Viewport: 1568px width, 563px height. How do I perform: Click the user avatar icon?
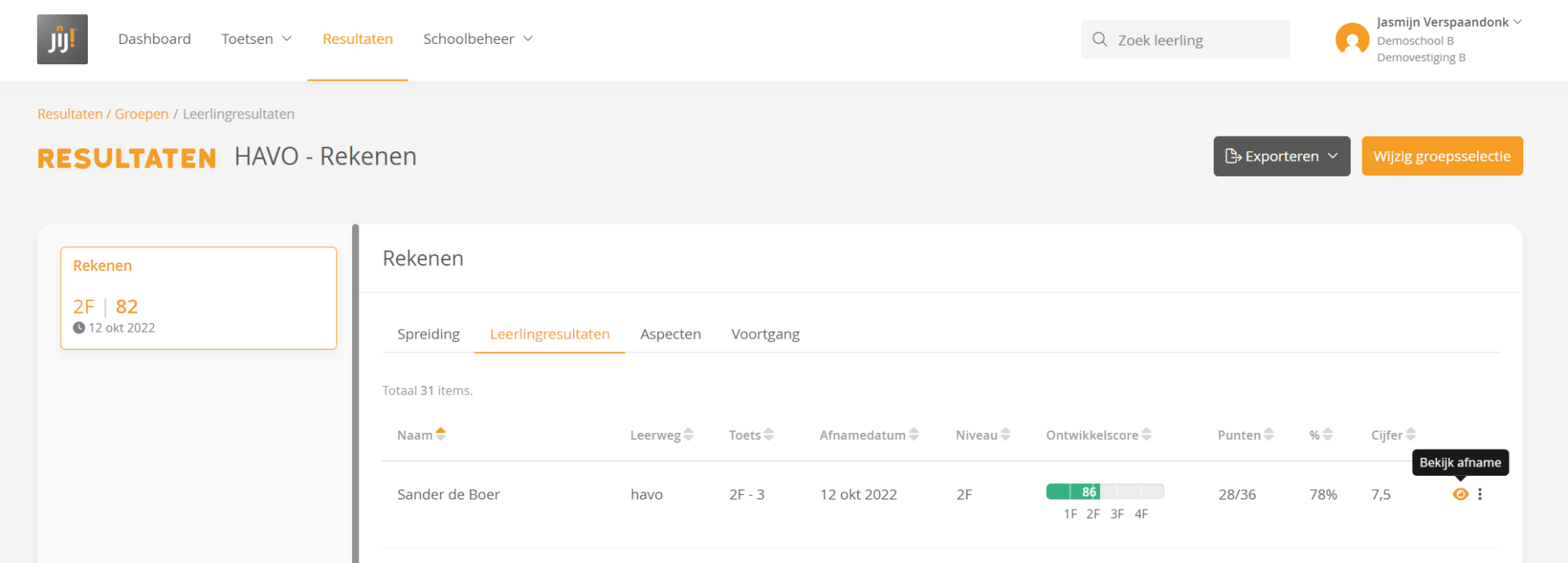point(1352,39)
